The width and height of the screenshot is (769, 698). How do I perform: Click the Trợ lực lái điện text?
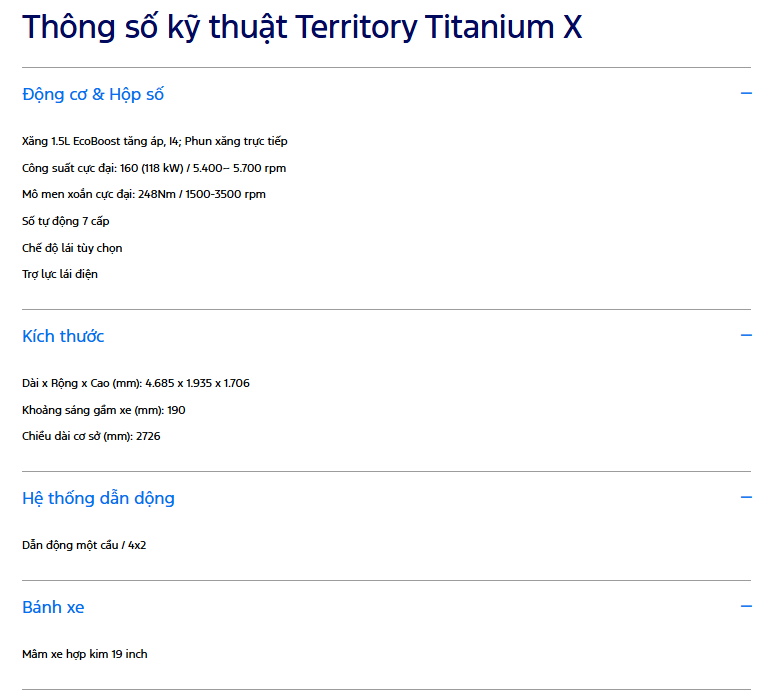(x=60, y=274)
